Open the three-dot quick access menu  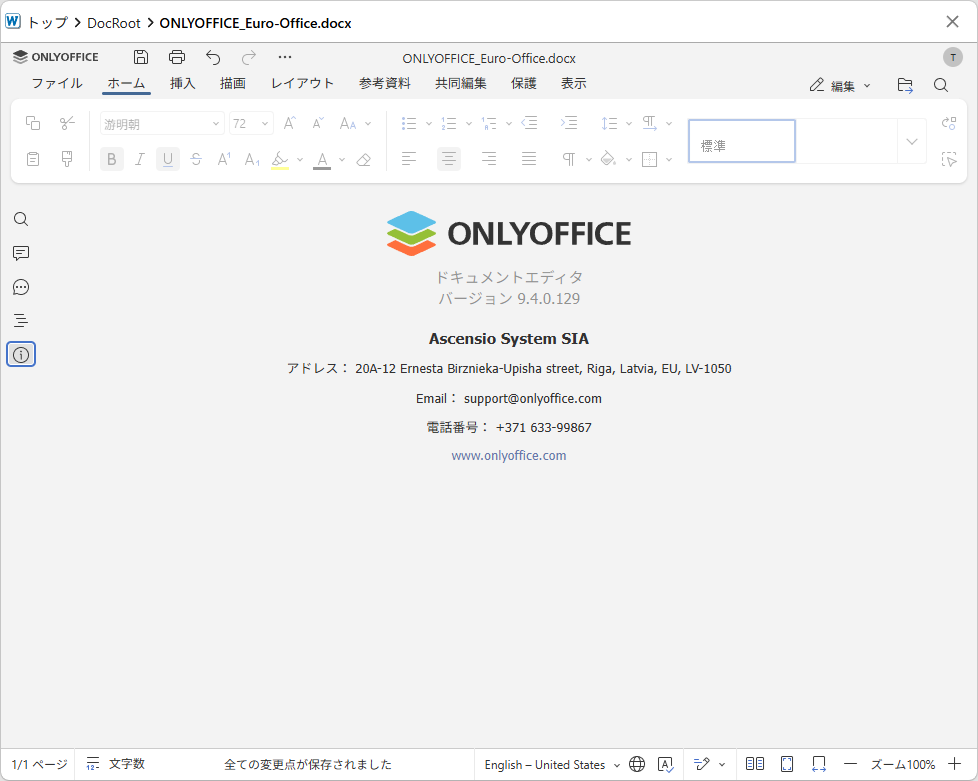pos(285,57)
